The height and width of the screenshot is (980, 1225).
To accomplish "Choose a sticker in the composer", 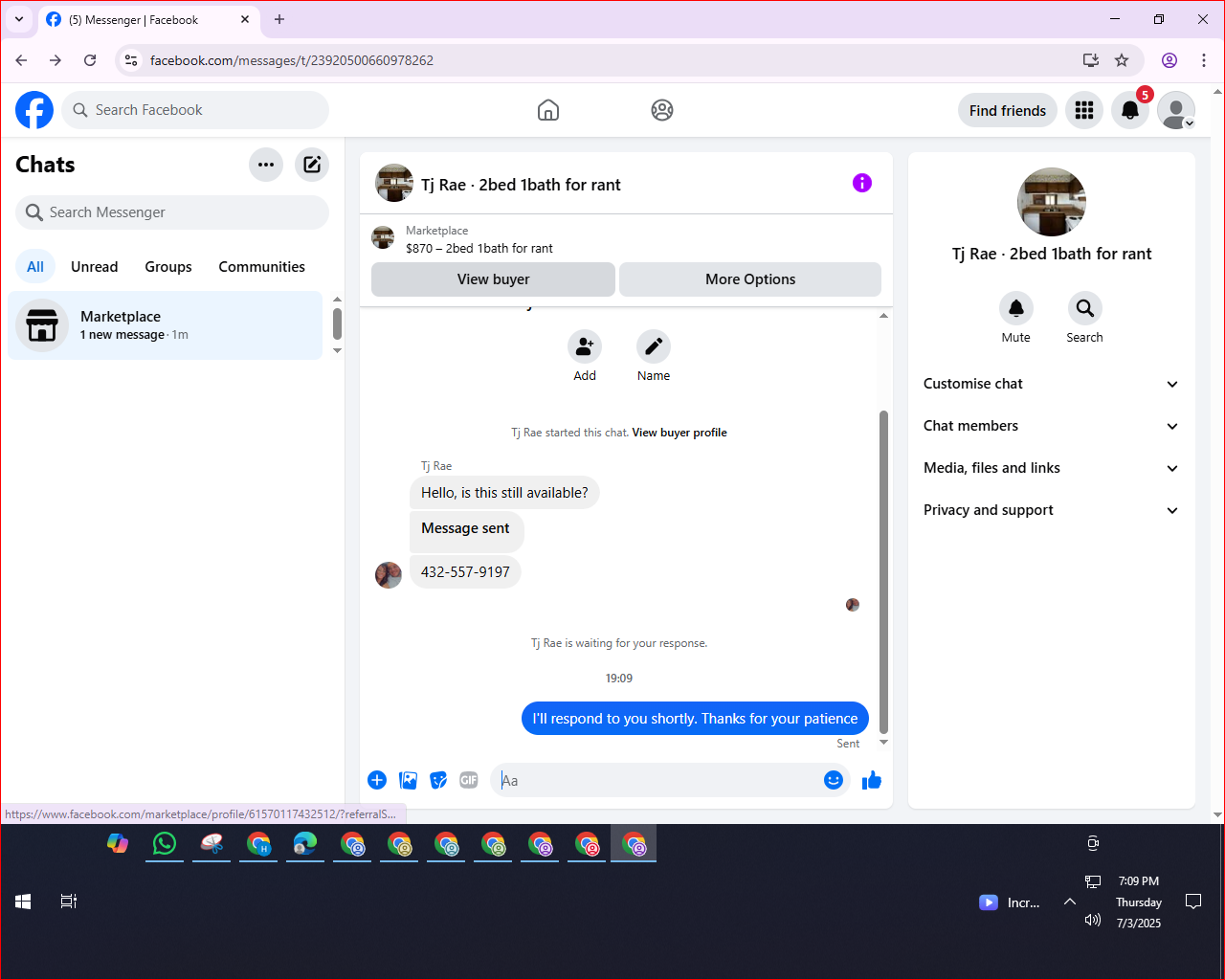I will 438,780.
